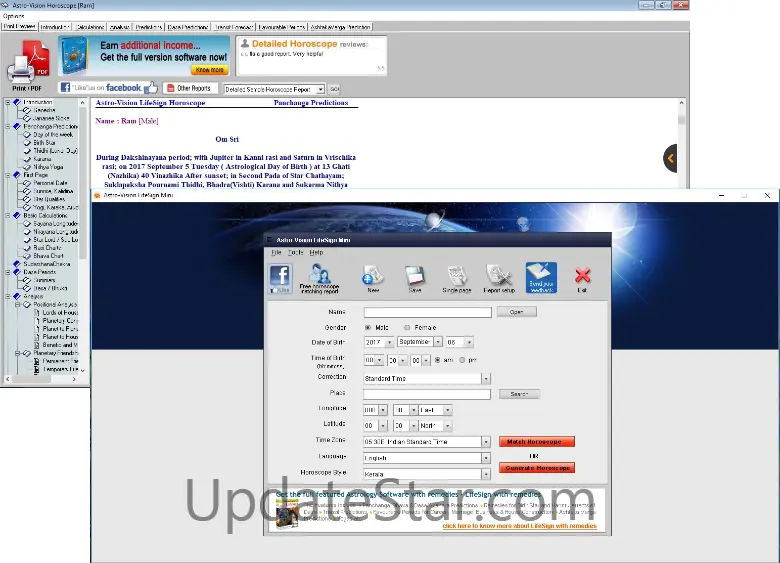
Task: Click the report pane vertical scrollbar up arrow
Action: click(681, 102)
